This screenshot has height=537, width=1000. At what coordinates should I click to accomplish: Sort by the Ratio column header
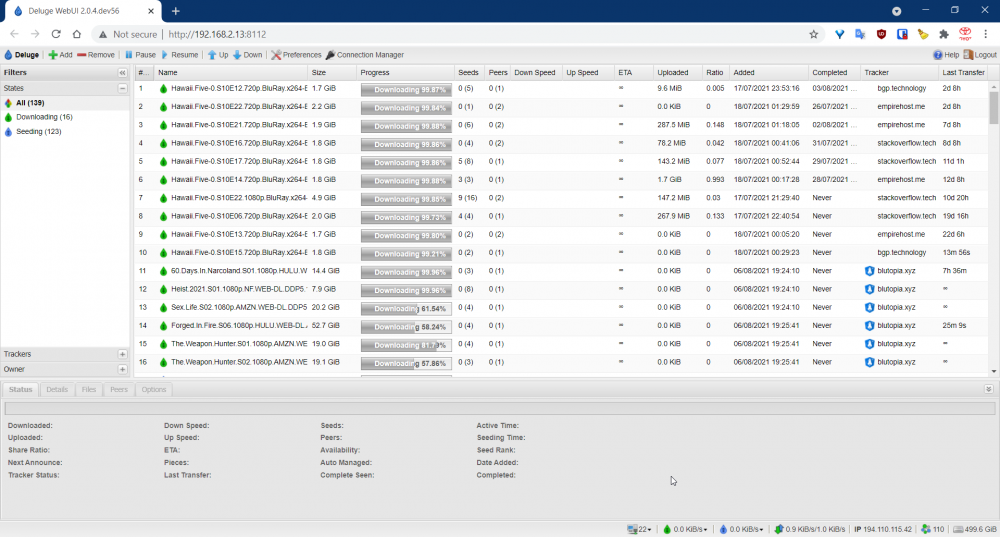tap(716, 73)
